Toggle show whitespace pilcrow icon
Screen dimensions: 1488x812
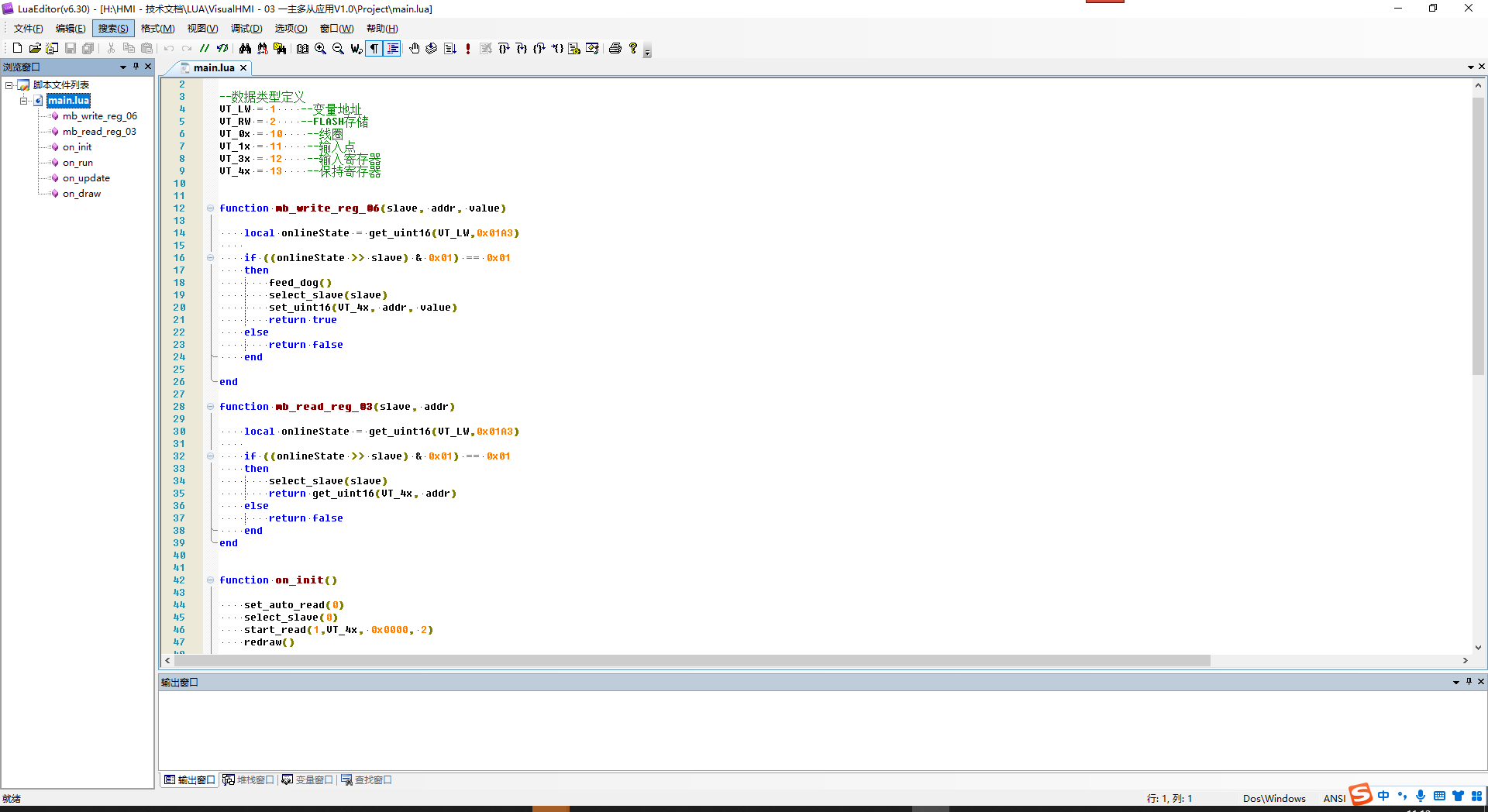(x=374, y=48)
